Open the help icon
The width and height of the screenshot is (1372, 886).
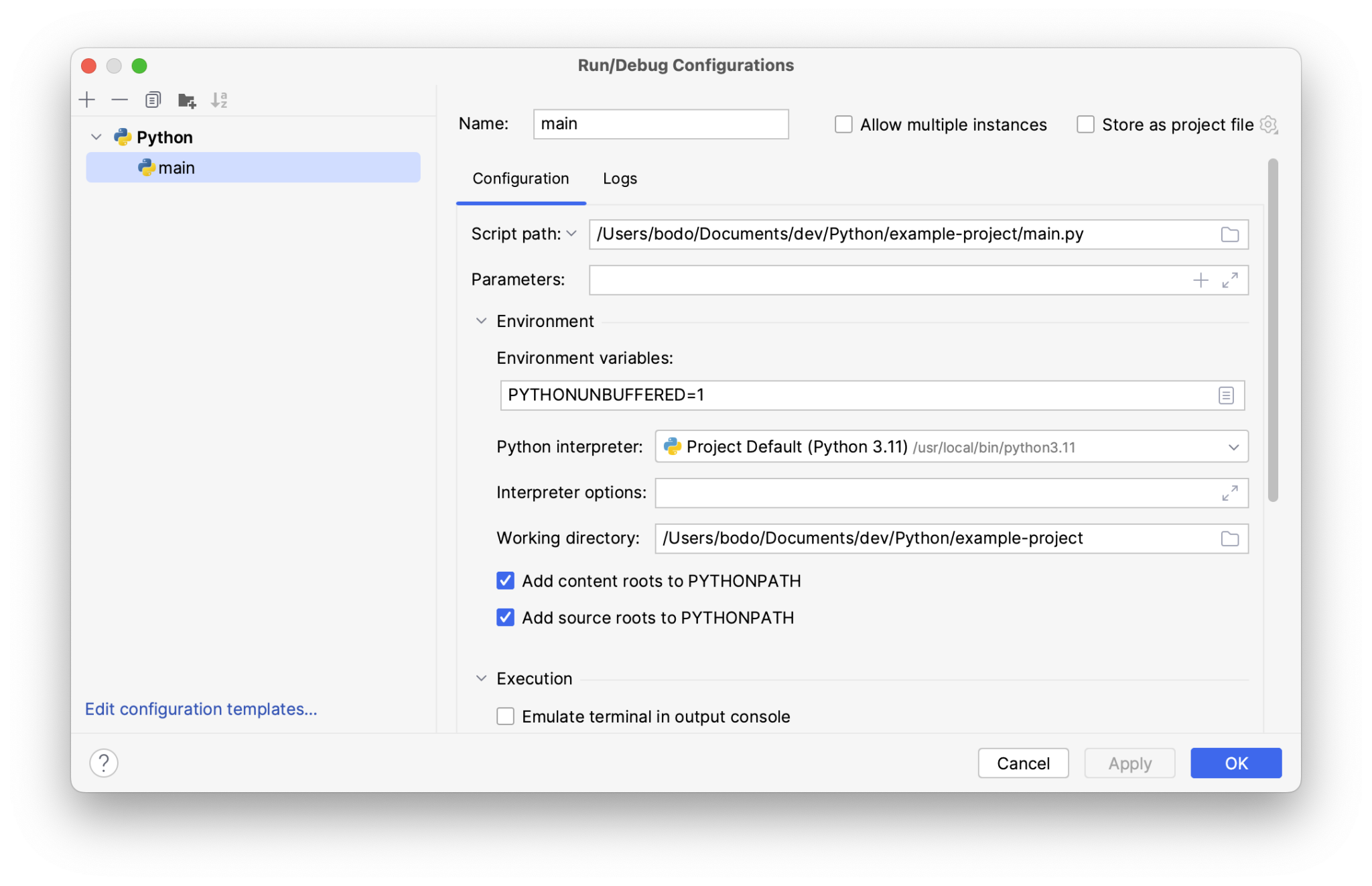104,763
